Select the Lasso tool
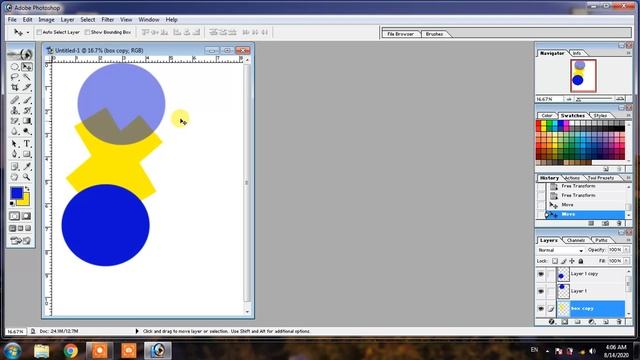 click(15, 77)
